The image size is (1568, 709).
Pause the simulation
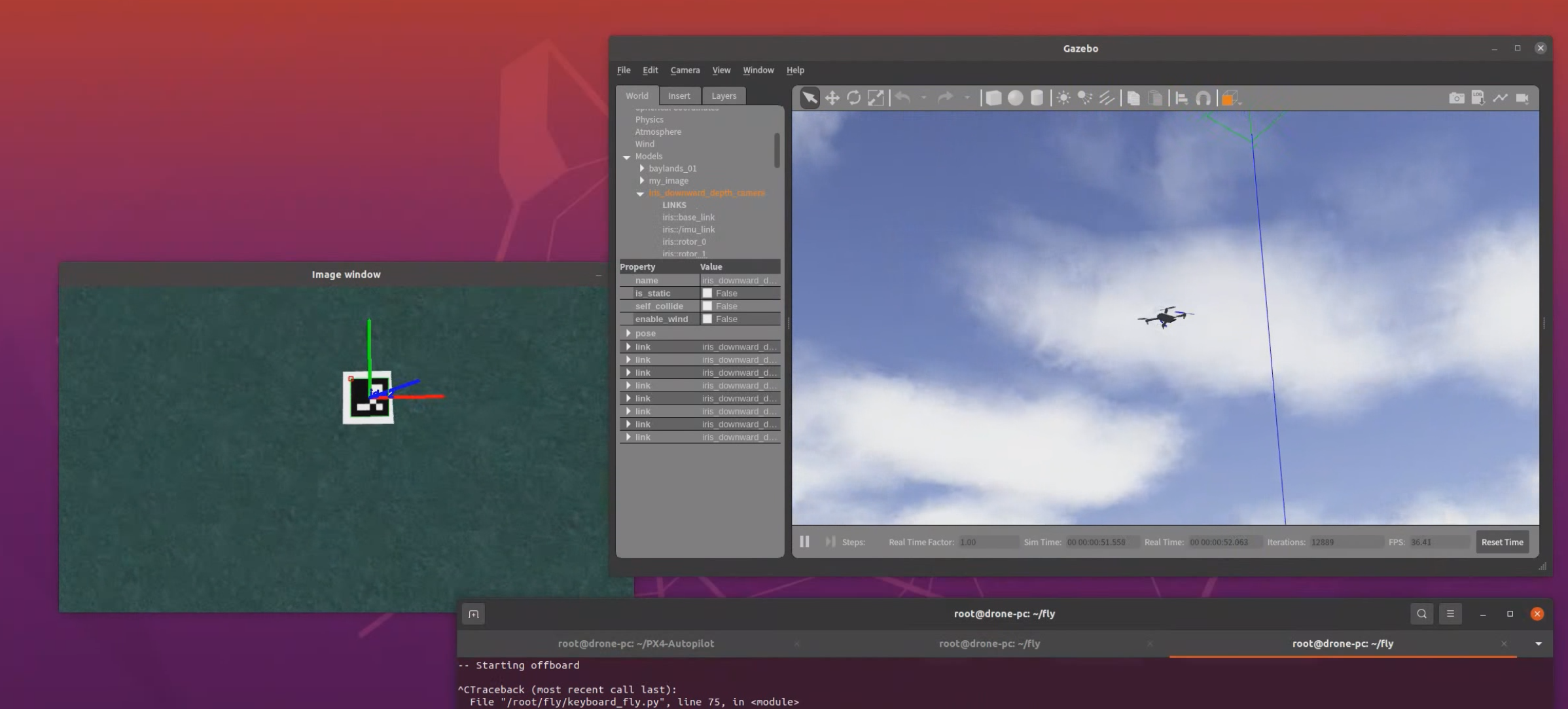804,542
